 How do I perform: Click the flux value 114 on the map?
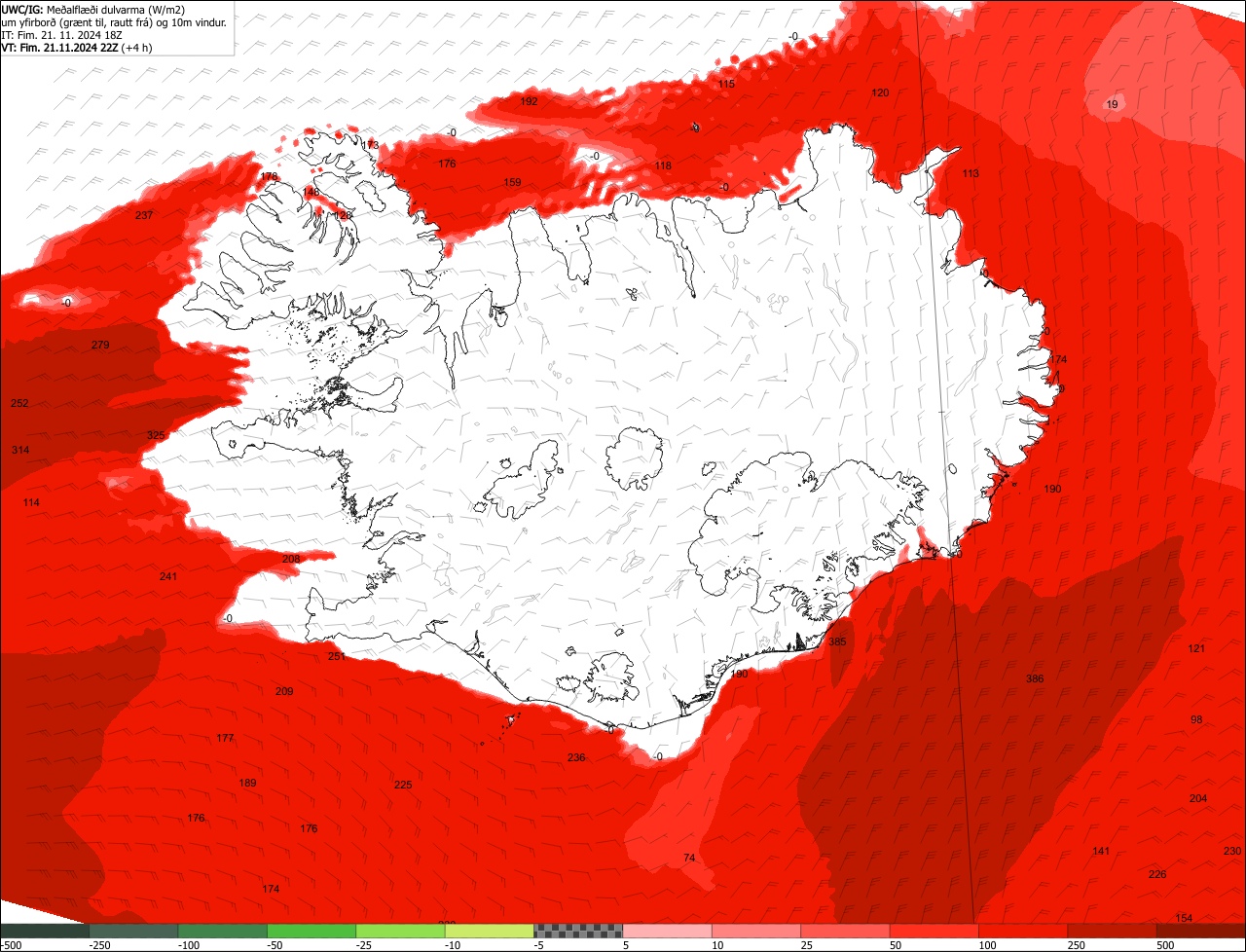[31, 502]
